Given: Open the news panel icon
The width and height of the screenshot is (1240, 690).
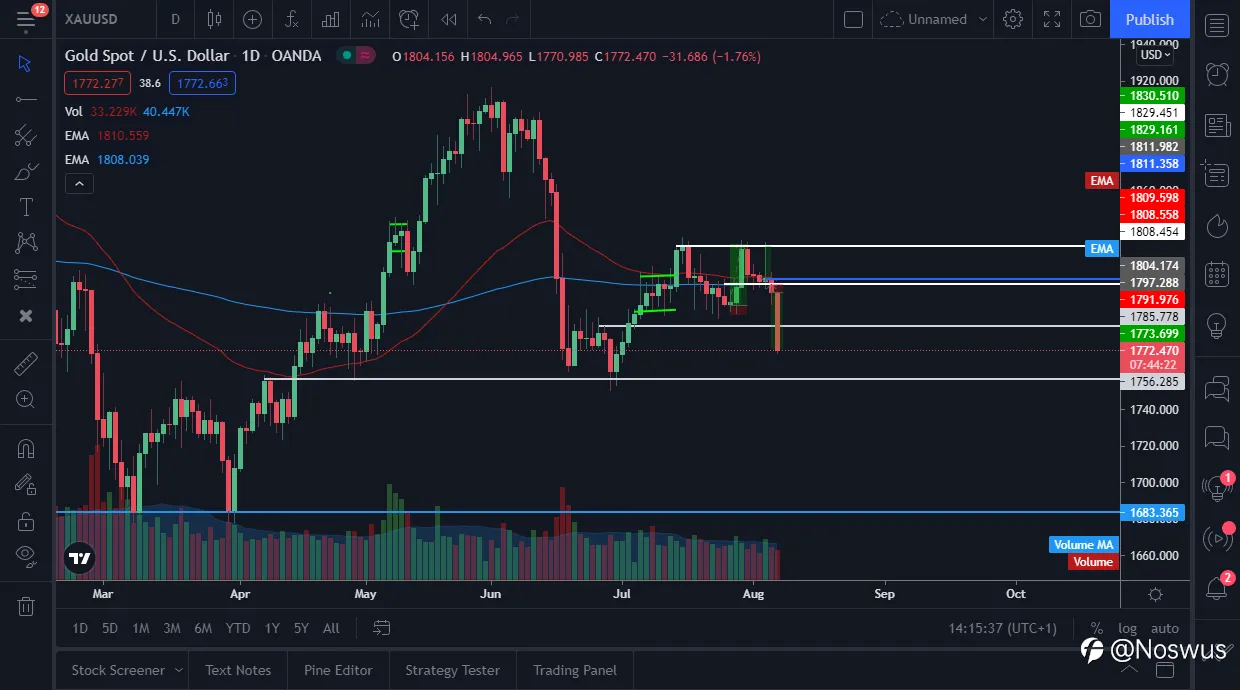Looking at the screenshot, I should click(1217, 126).
